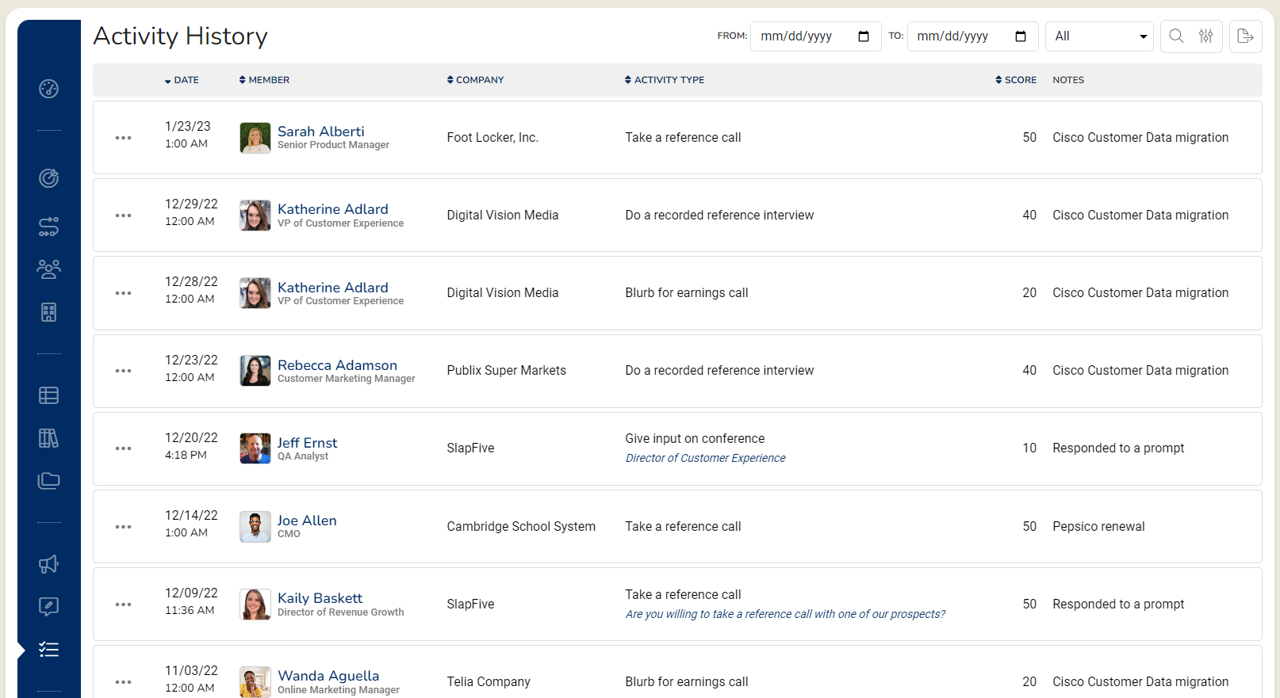The height and width of the screenshot is (698, 1280).
Task: Open the ellipsis menu for Sarah Alberti row
Action: coord(123,138)
